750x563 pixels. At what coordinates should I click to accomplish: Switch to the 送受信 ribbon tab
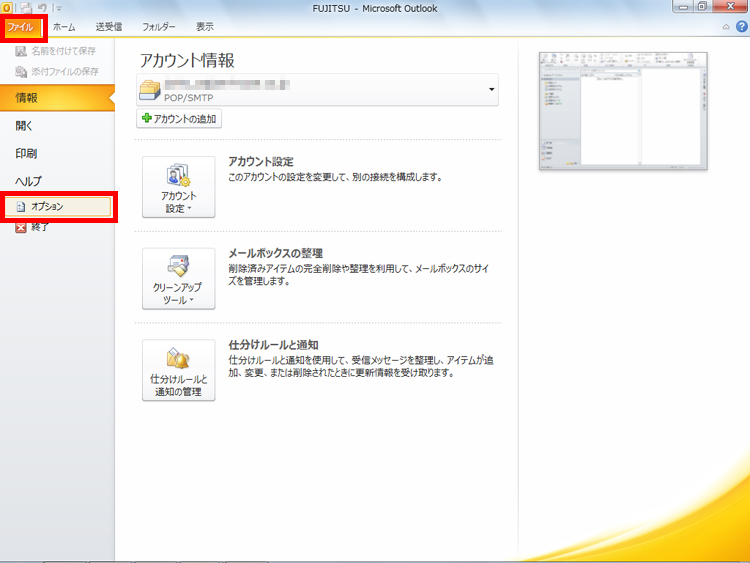[109, 27]
